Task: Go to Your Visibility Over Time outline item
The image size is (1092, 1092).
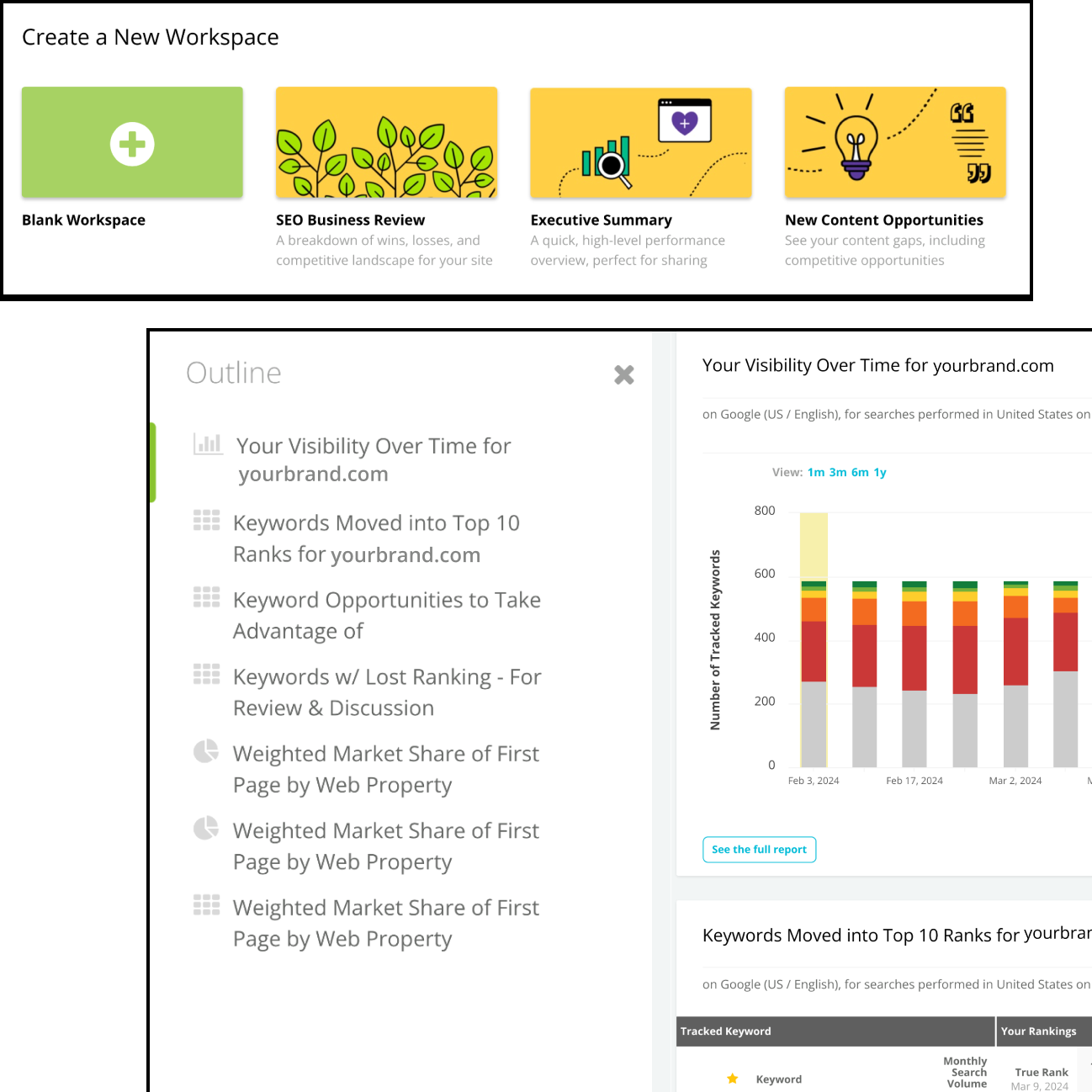Action: tap(374, 459)
